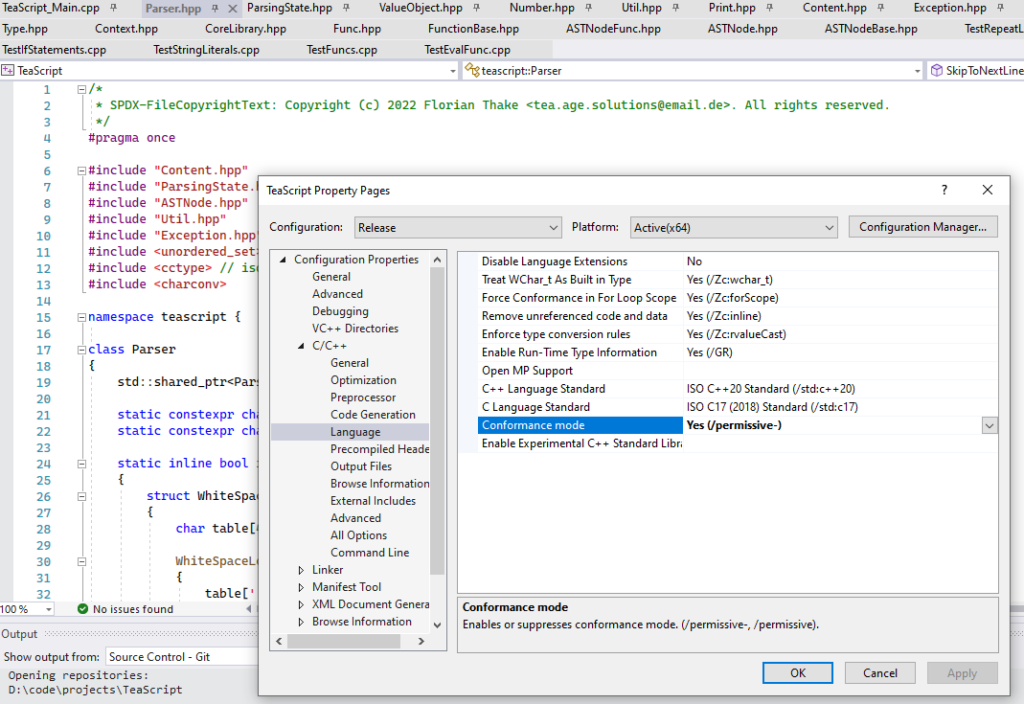Screen dimensions: 1024x704
Task: Open the Configuration Manager dialog
Action: click(922, 227)
